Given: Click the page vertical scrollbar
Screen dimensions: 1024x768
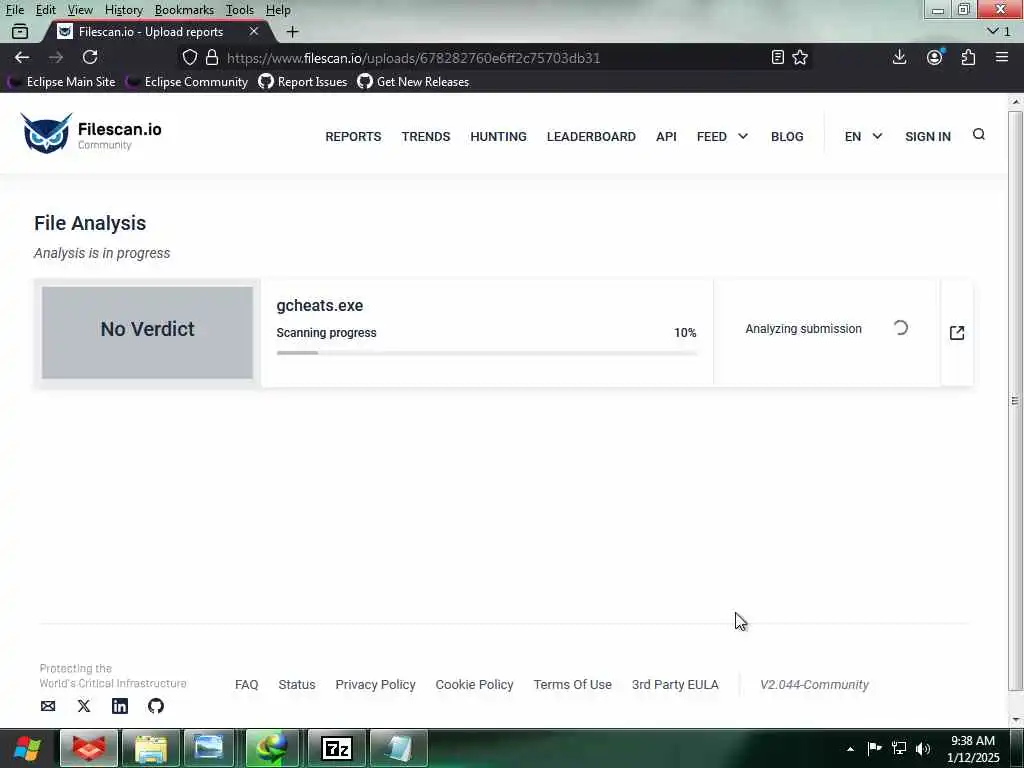Looking at the screenshot, I should click(1015, 400).
